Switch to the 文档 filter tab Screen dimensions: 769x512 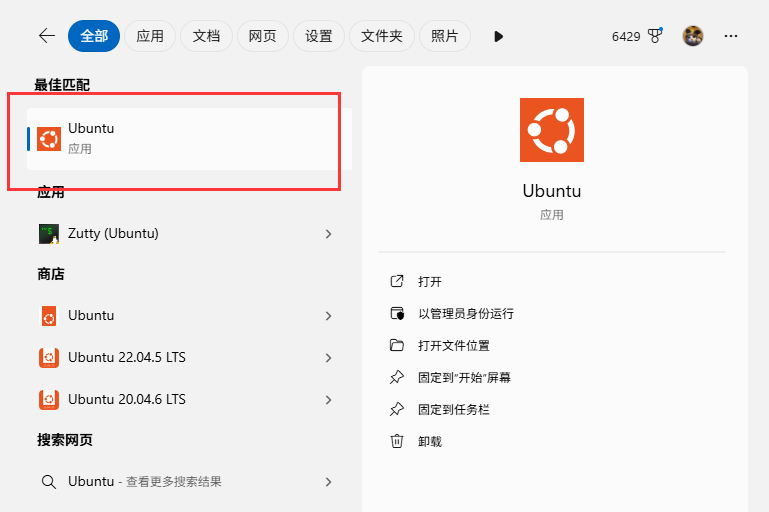point(206,36)
